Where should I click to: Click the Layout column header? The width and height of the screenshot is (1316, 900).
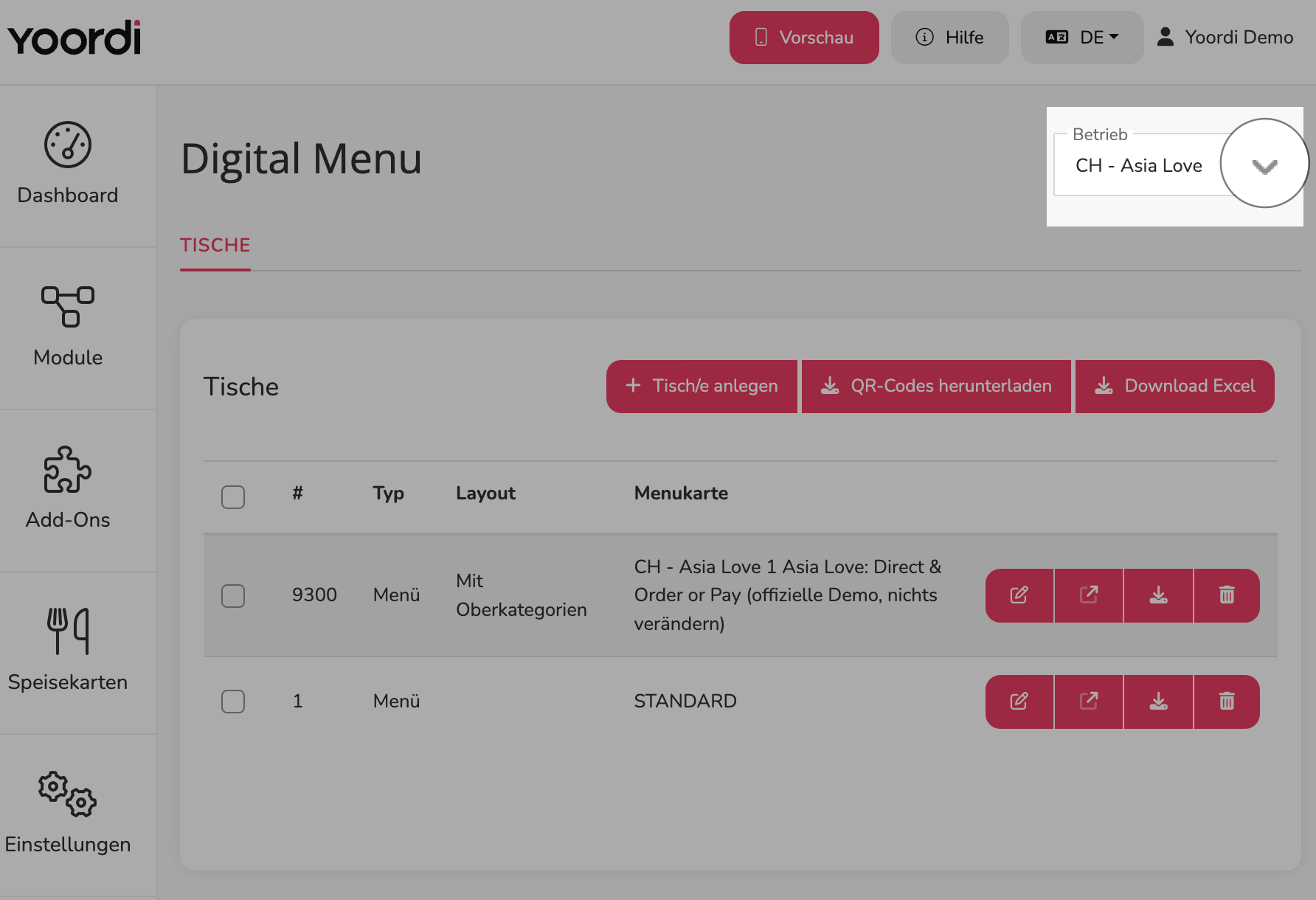click(485, 494)
